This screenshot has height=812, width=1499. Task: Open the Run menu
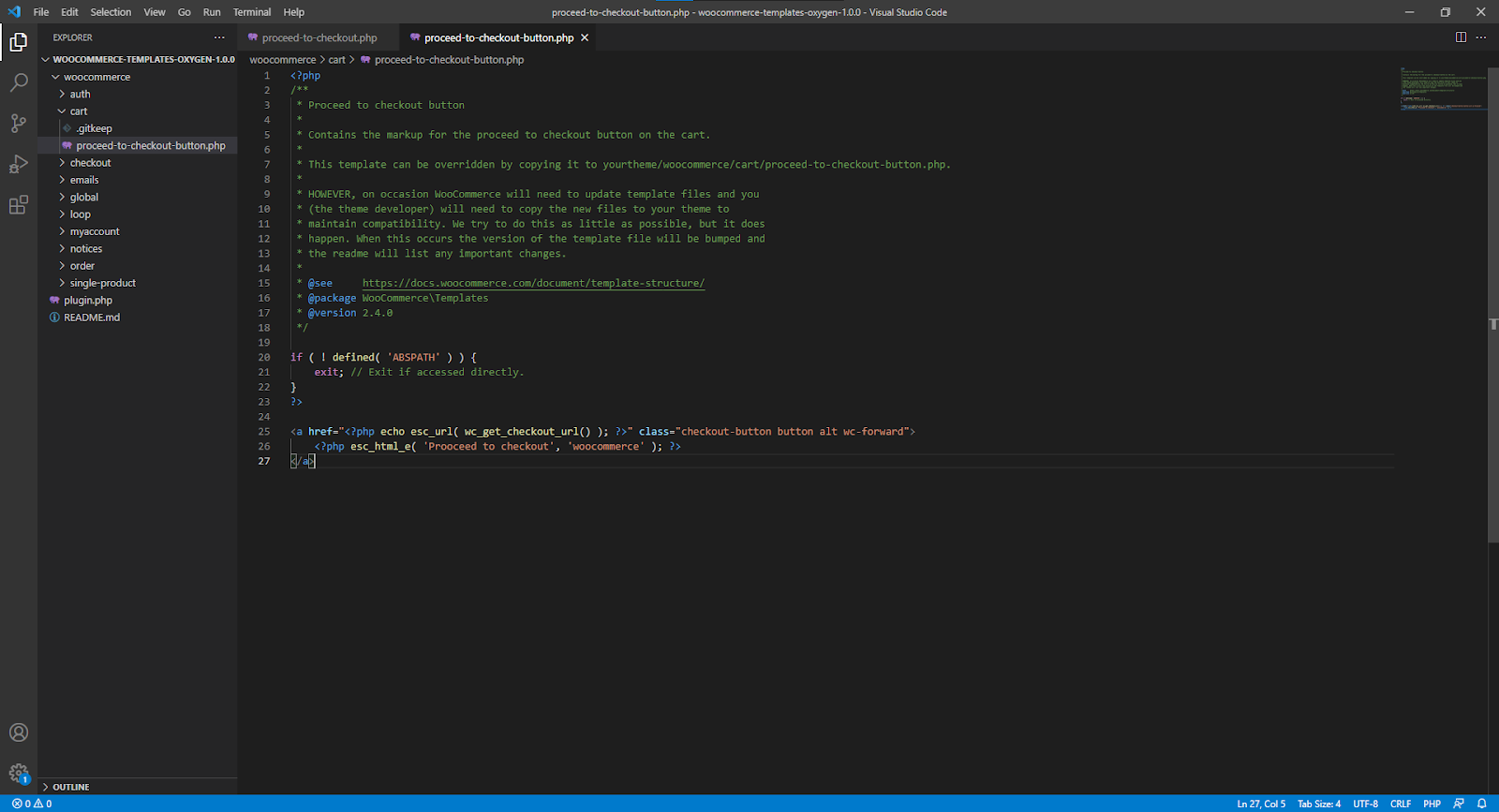click(212, 12)
